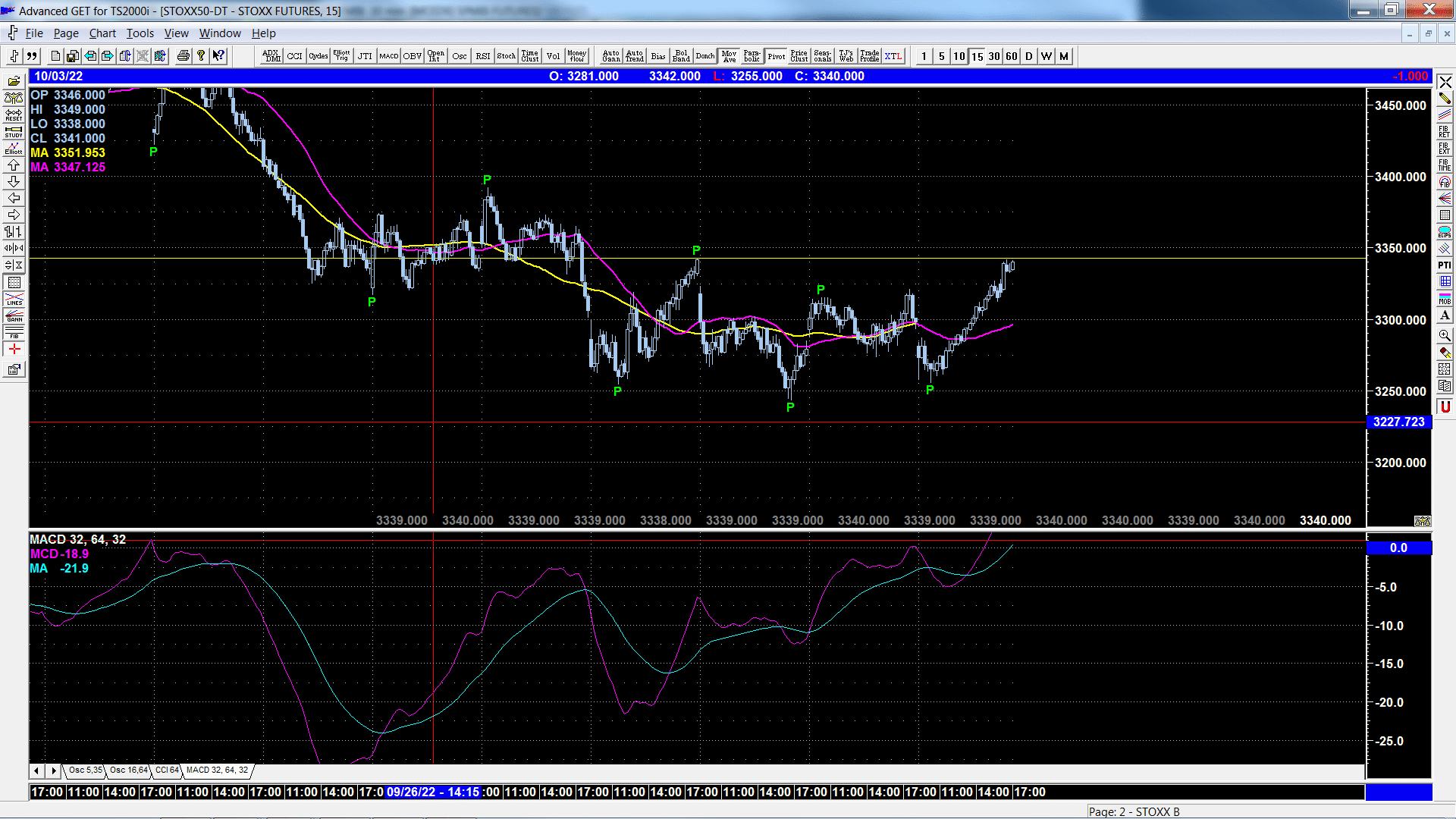
Task: Toggle the grid display icon
Action: 14,282
